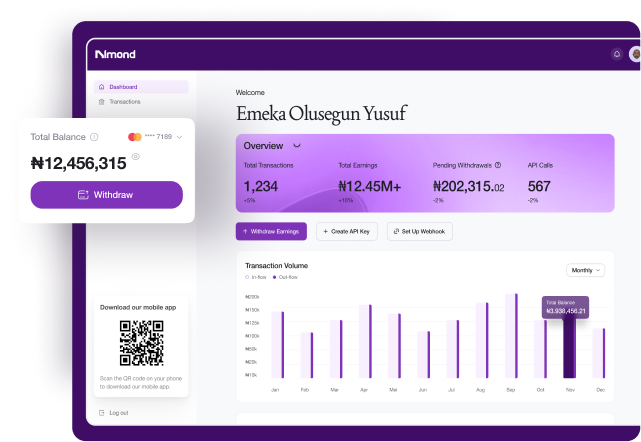Open Transactions from the sidebar
This screenshot has height=442, width=641.
coord(124,102)
